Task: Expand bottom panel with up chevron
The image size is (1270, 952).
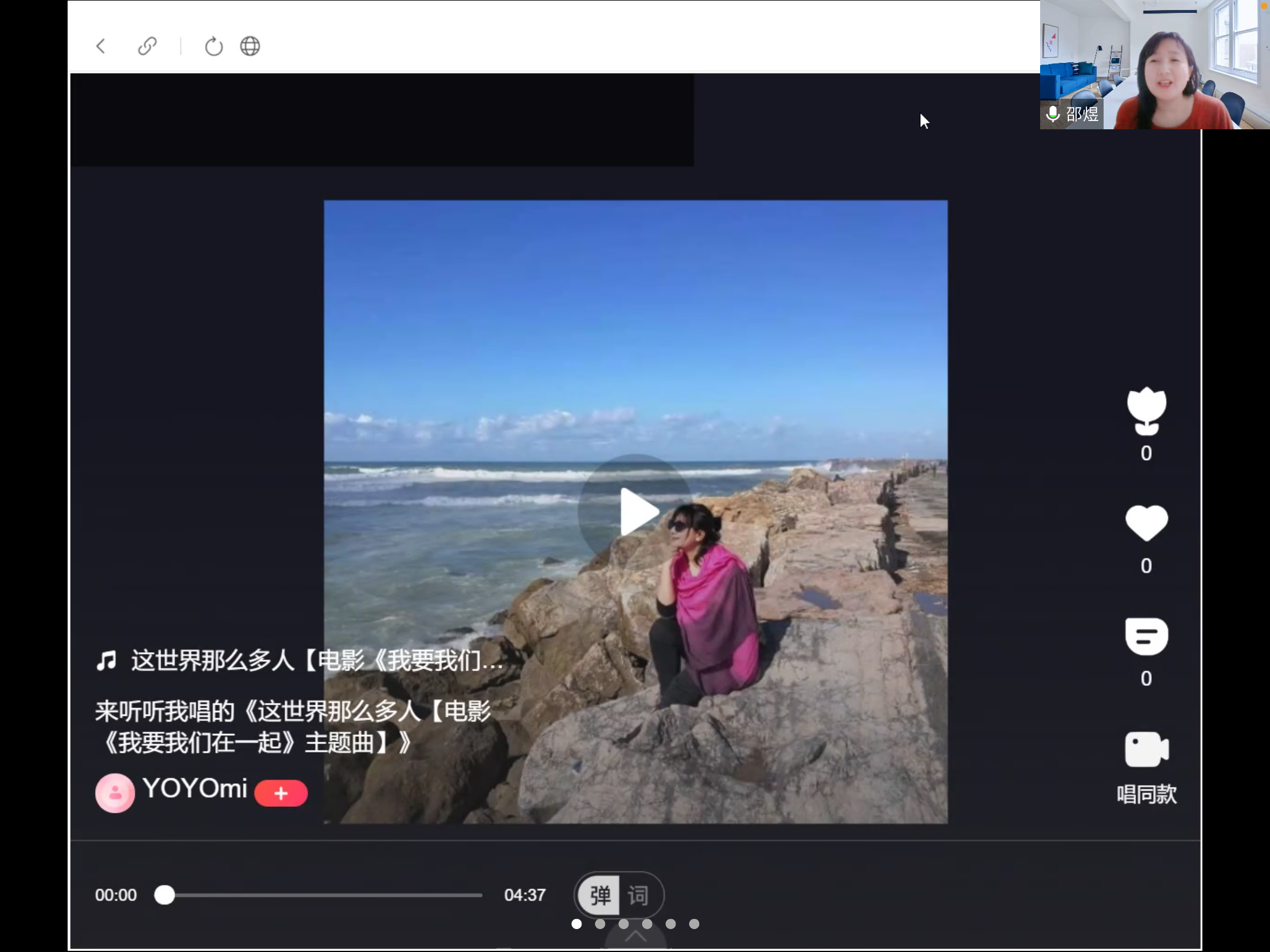Action: pos(635,937)
